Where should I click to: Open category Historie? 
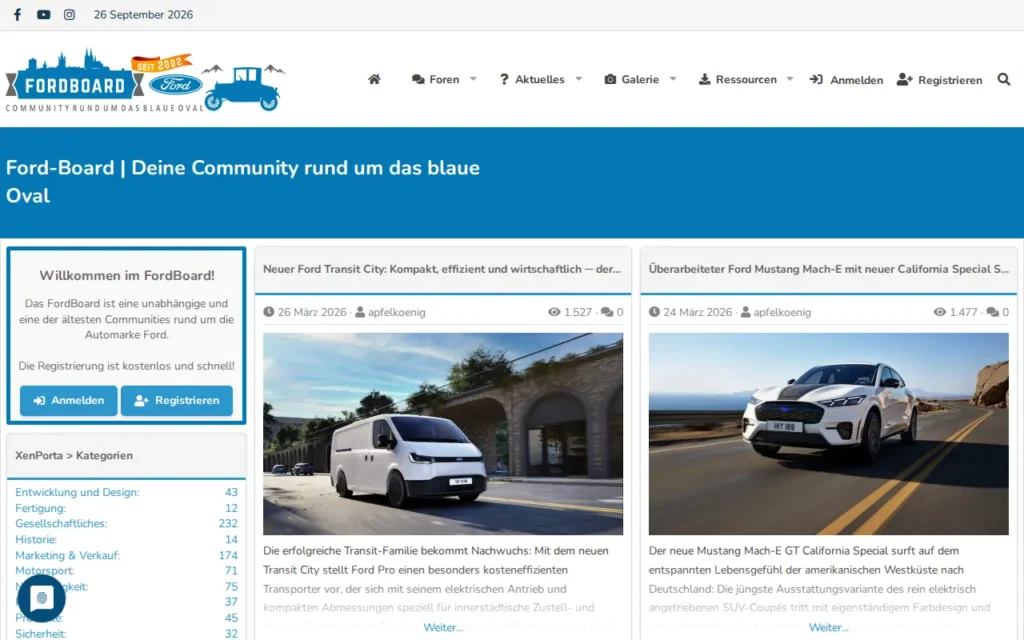coord(36,539)
